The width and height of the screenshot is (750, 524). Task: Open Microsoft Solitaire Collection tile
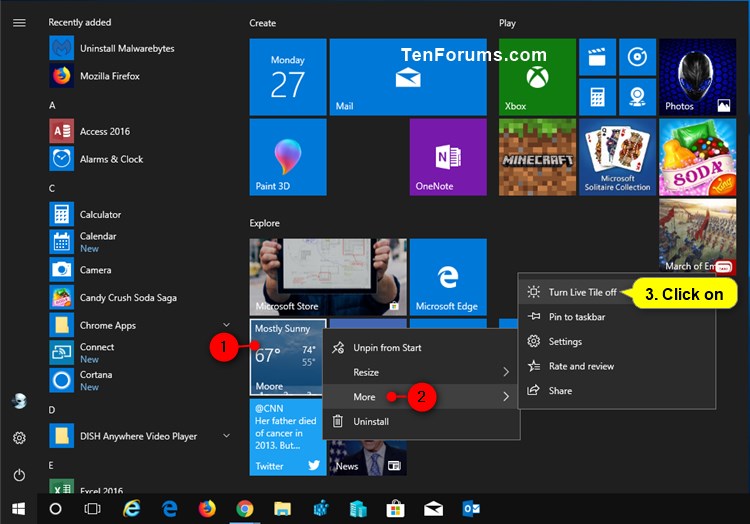618,157
